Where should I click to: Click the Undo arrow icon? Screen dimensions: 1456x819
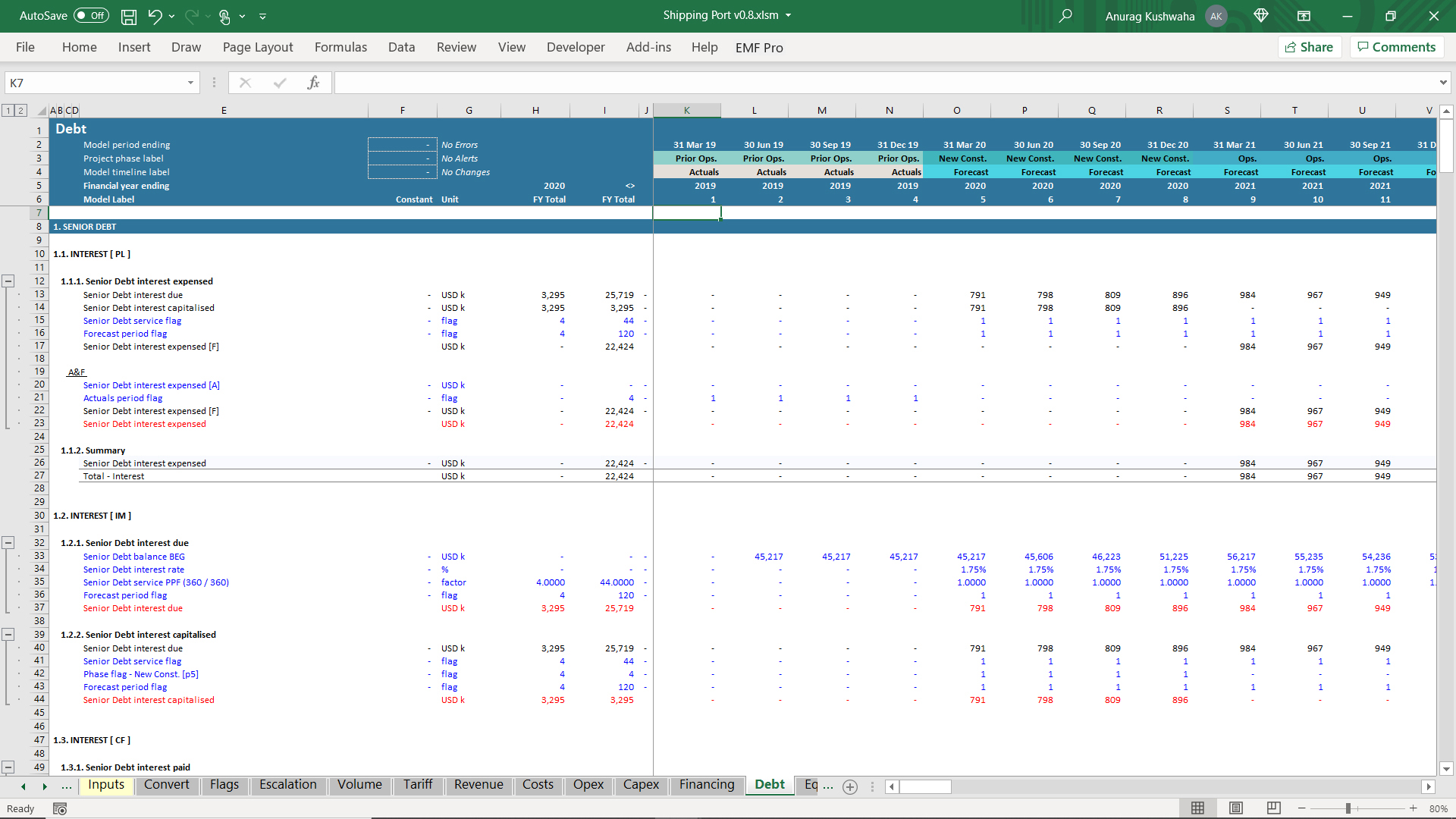click(x=155, y=16)
